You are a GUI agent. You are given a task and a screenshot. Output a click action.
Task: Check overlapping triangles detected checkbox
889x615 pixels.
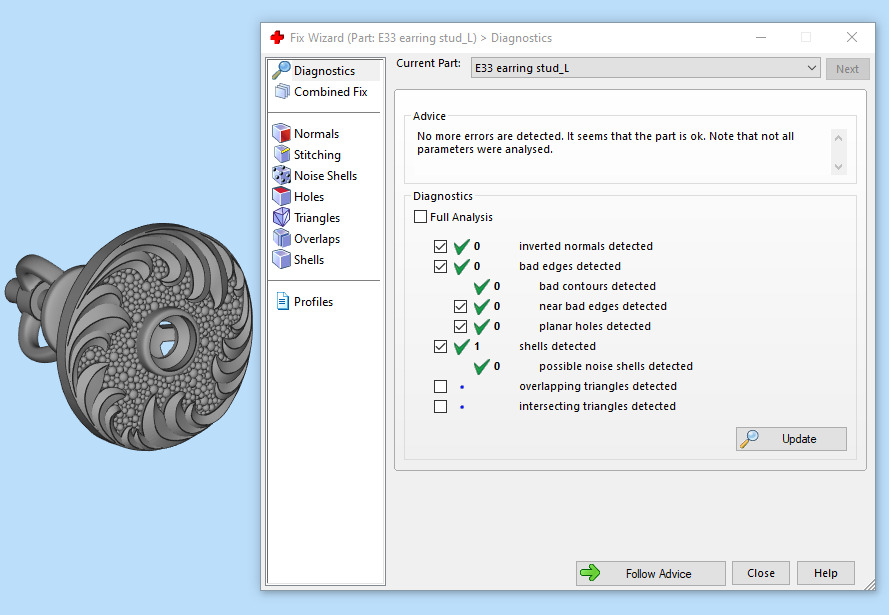[441, 387]
